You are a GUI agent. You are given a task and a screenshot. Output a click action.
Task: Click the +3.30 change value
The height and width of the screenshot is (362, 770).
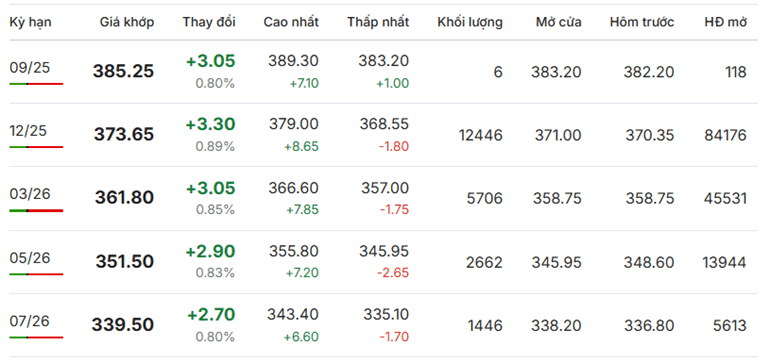(210, 125)
